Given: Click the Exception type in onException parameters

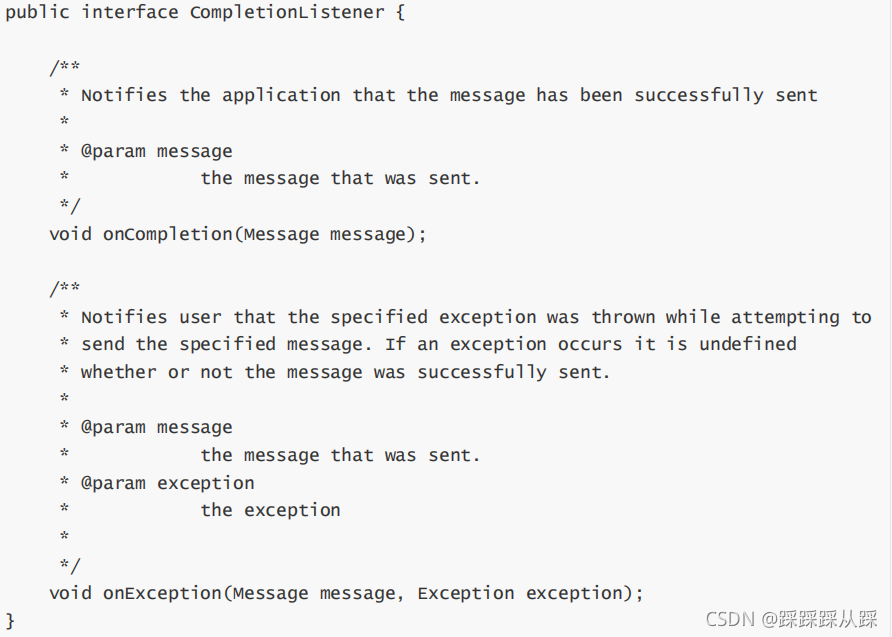Looking at the screenshot, I should point(466,593).
